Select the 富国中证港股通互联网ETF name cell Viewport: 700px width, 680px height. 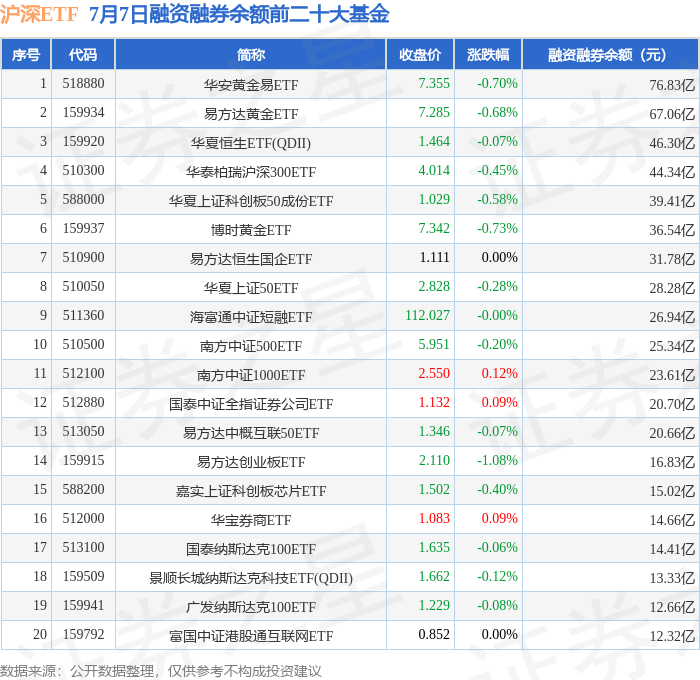coord(250,636)
